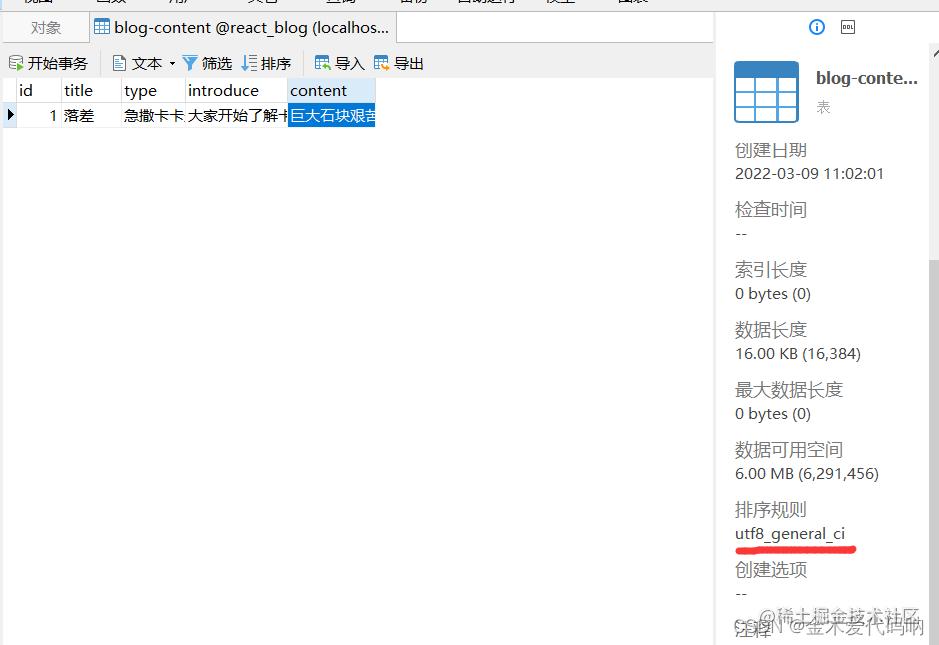Select the row indicator arrow for row 1
Viewport: 939px width, 645px height.
coord(10,115)
